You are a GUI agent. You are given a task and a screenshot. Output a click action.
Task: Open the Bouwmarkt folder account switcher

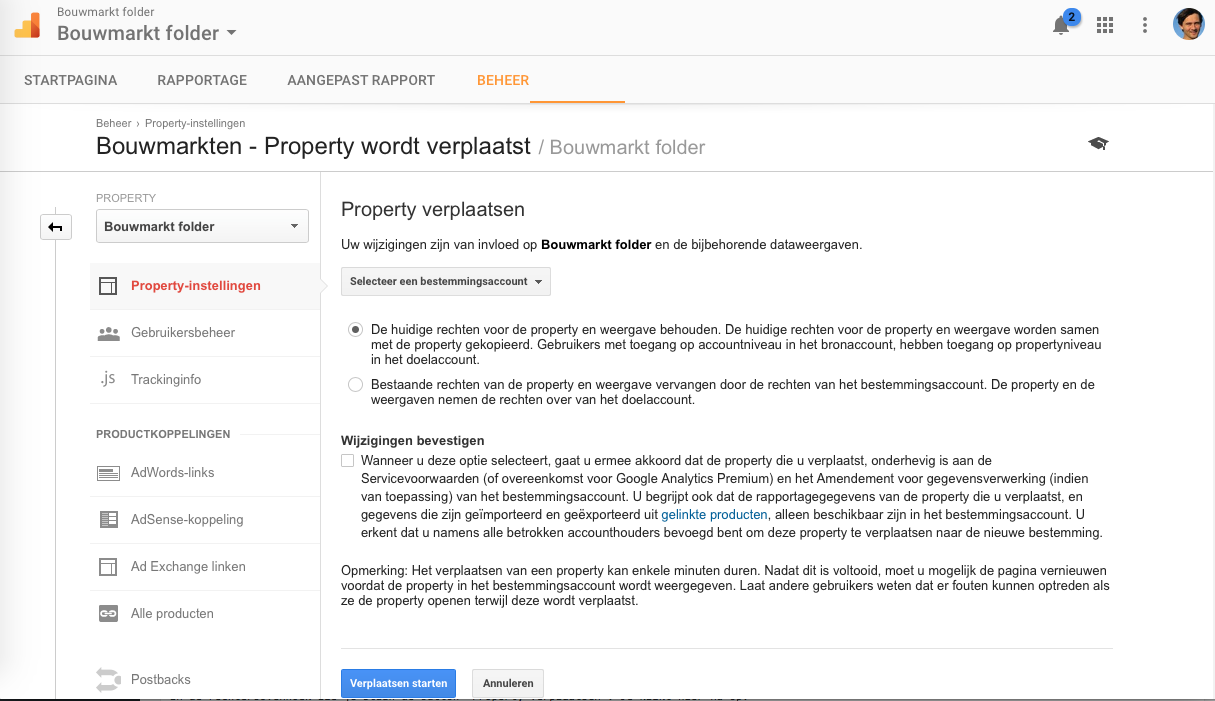[x=147, y=33]
